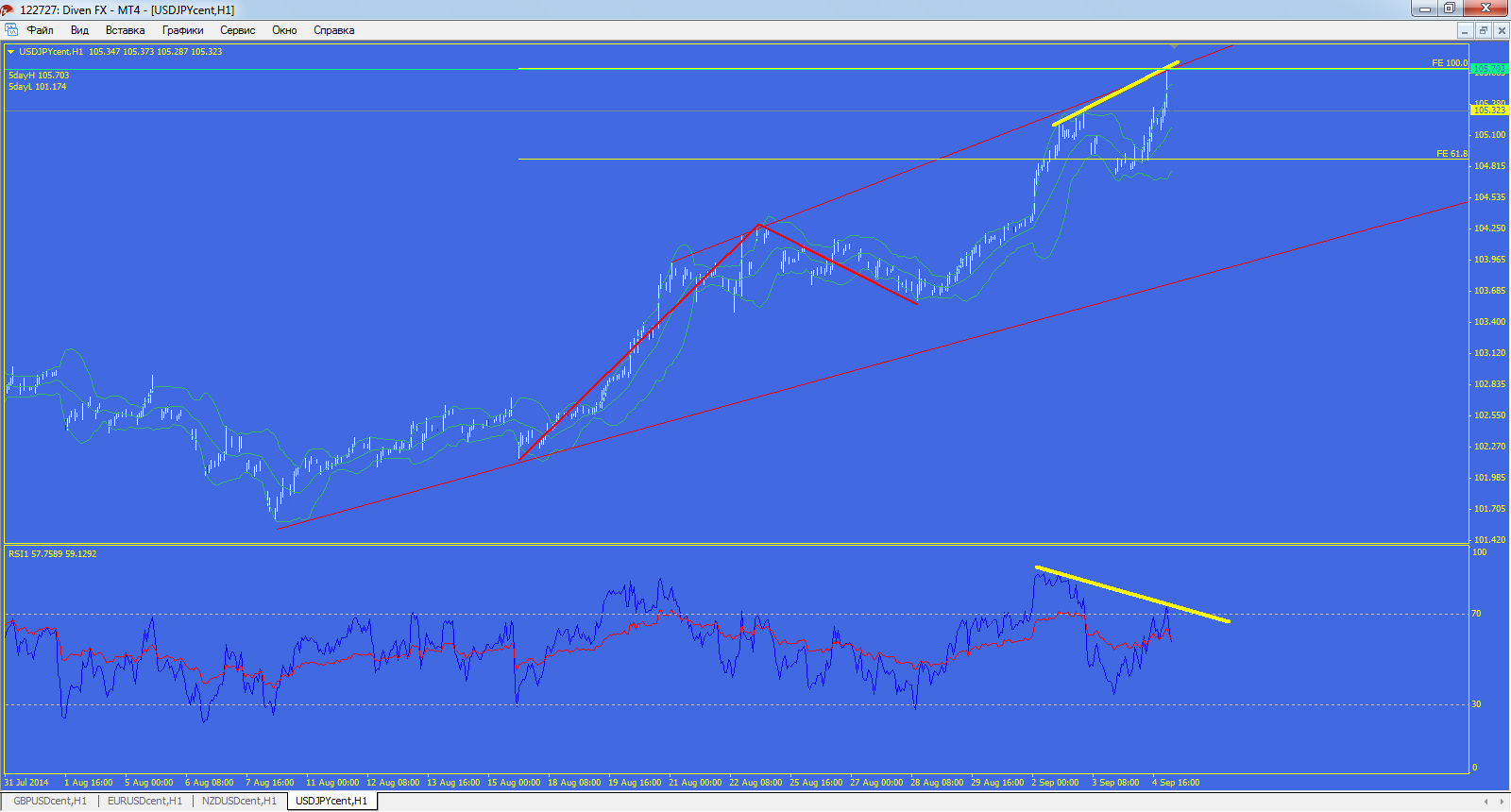This screenshot has height=812, width=1511.
Task: Restore down the inner chart window
Action: 1484,30
